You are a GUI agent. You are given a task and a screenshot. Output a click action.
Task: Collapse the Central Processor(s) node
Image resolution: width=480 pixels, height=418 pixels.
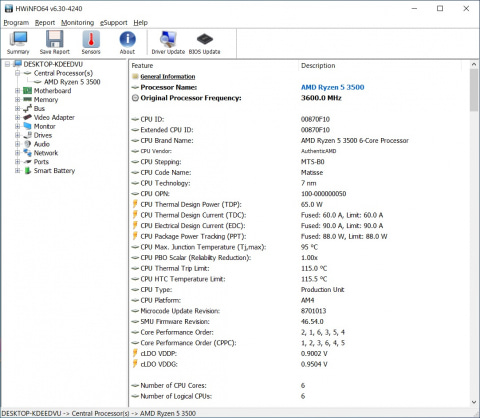click(17, 73)
